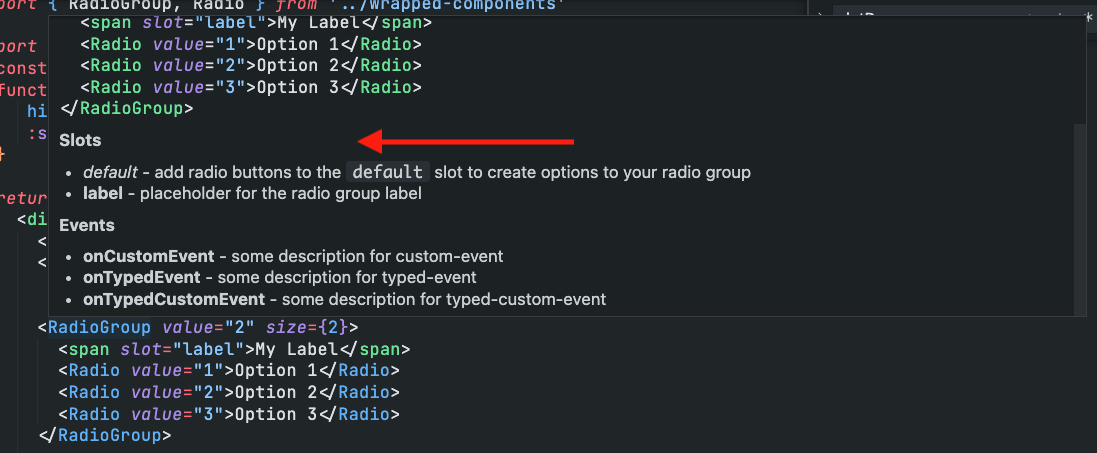Click the tooltip's closing RadioGroup tag
The width and height of the screenshot is (1097, 453).
click(x=127, y=109)
